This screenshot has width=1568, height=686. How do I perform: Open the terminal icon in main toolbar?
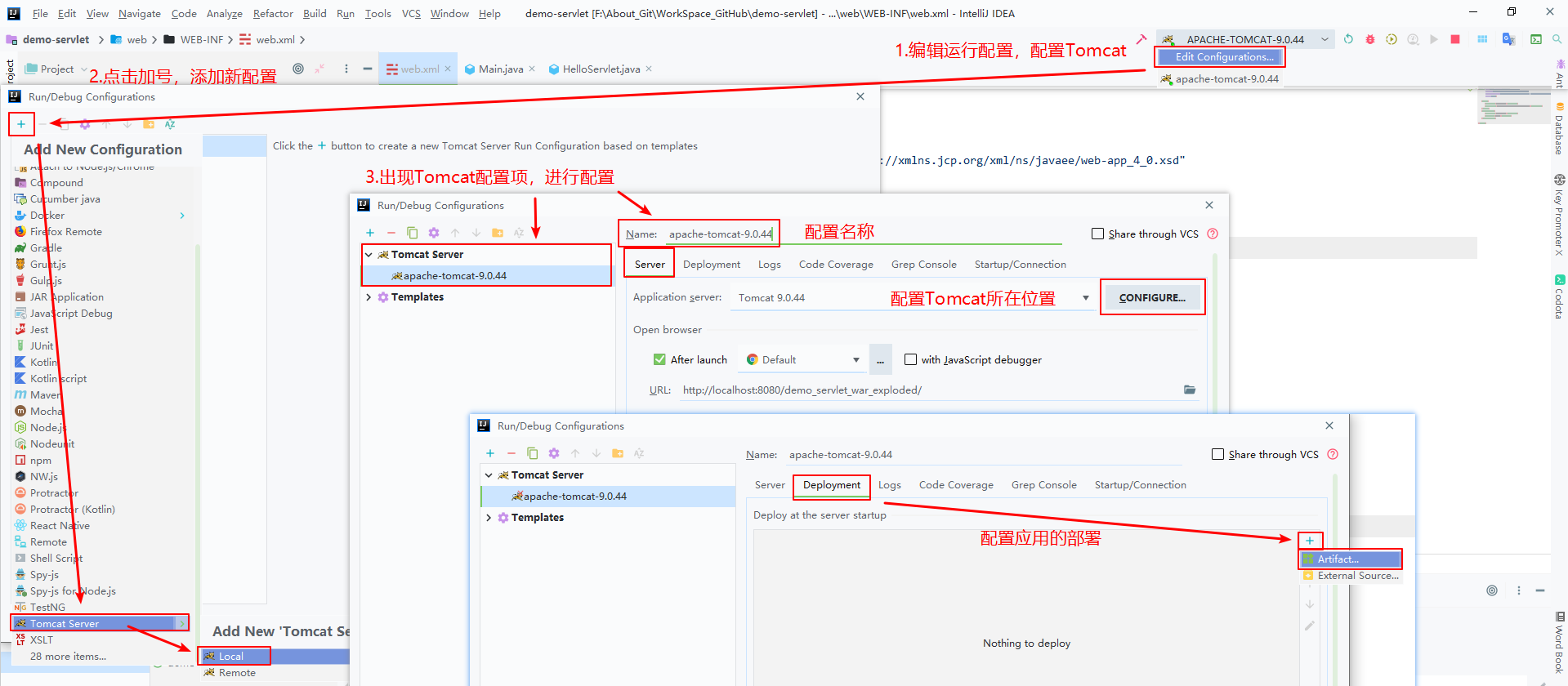[1536, 39]
